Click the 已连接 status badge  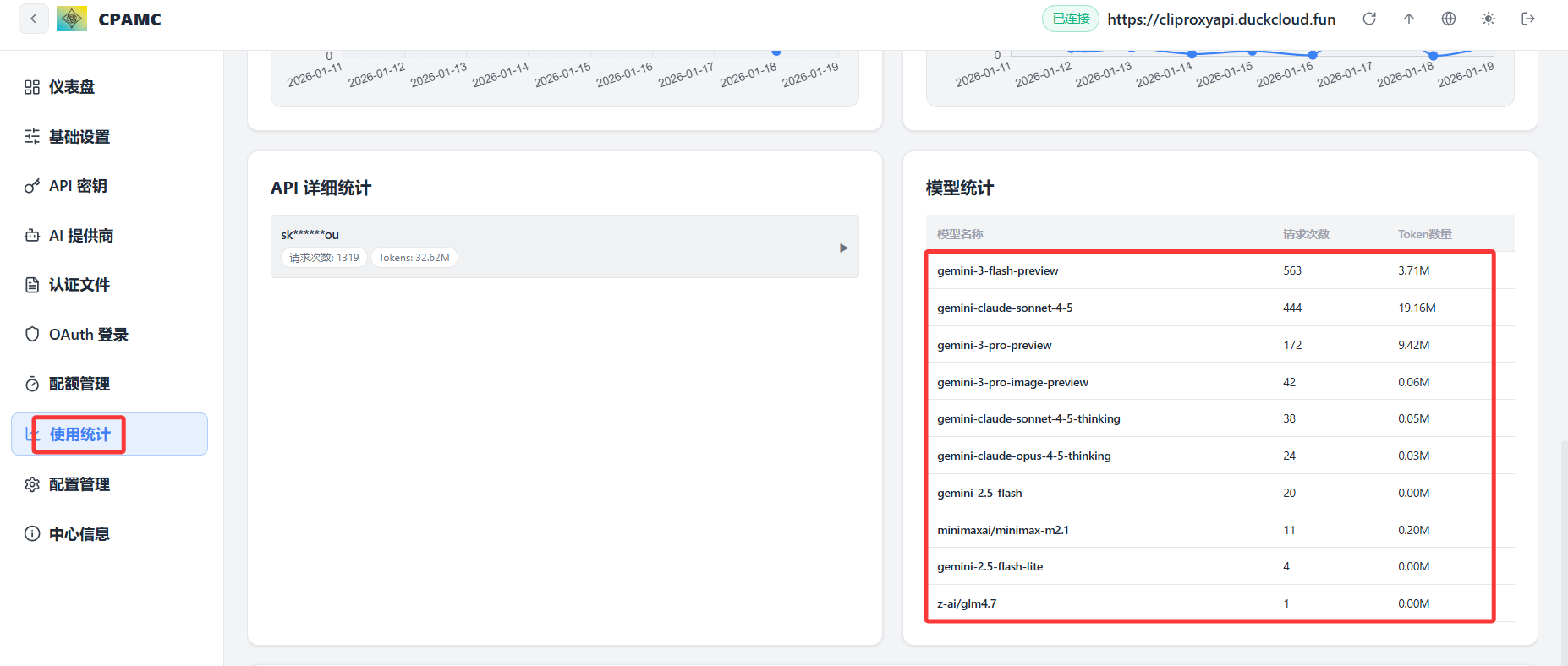1070,19
